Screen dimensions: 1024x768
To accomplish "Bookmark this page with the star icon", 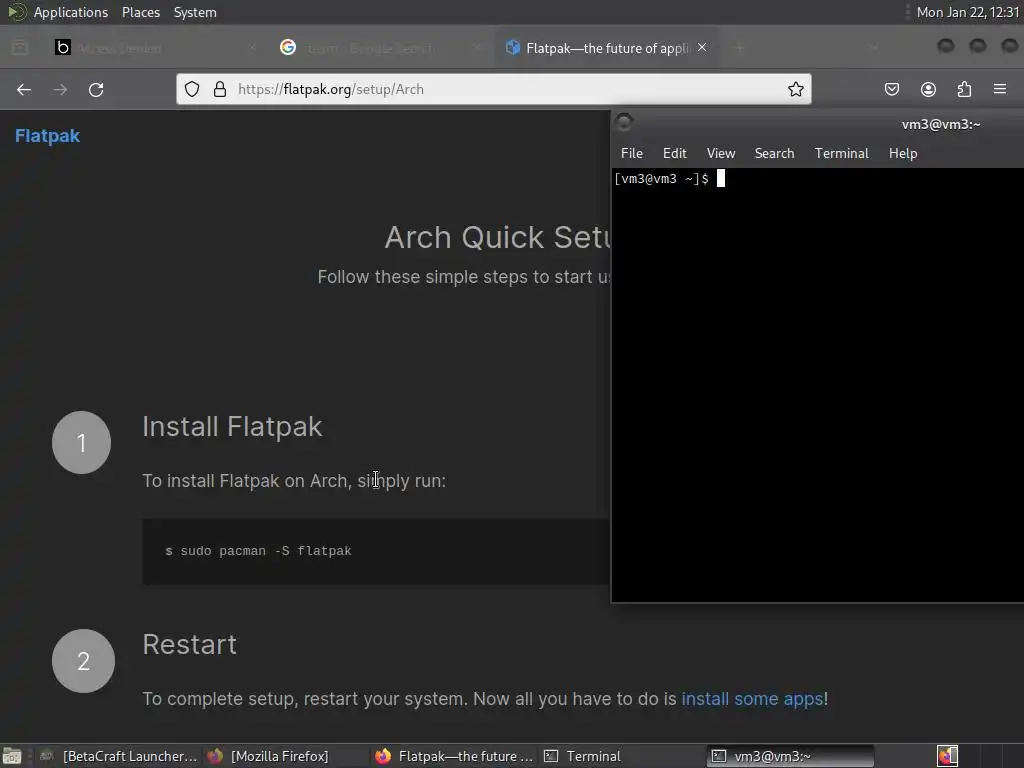I will (795, 89).
